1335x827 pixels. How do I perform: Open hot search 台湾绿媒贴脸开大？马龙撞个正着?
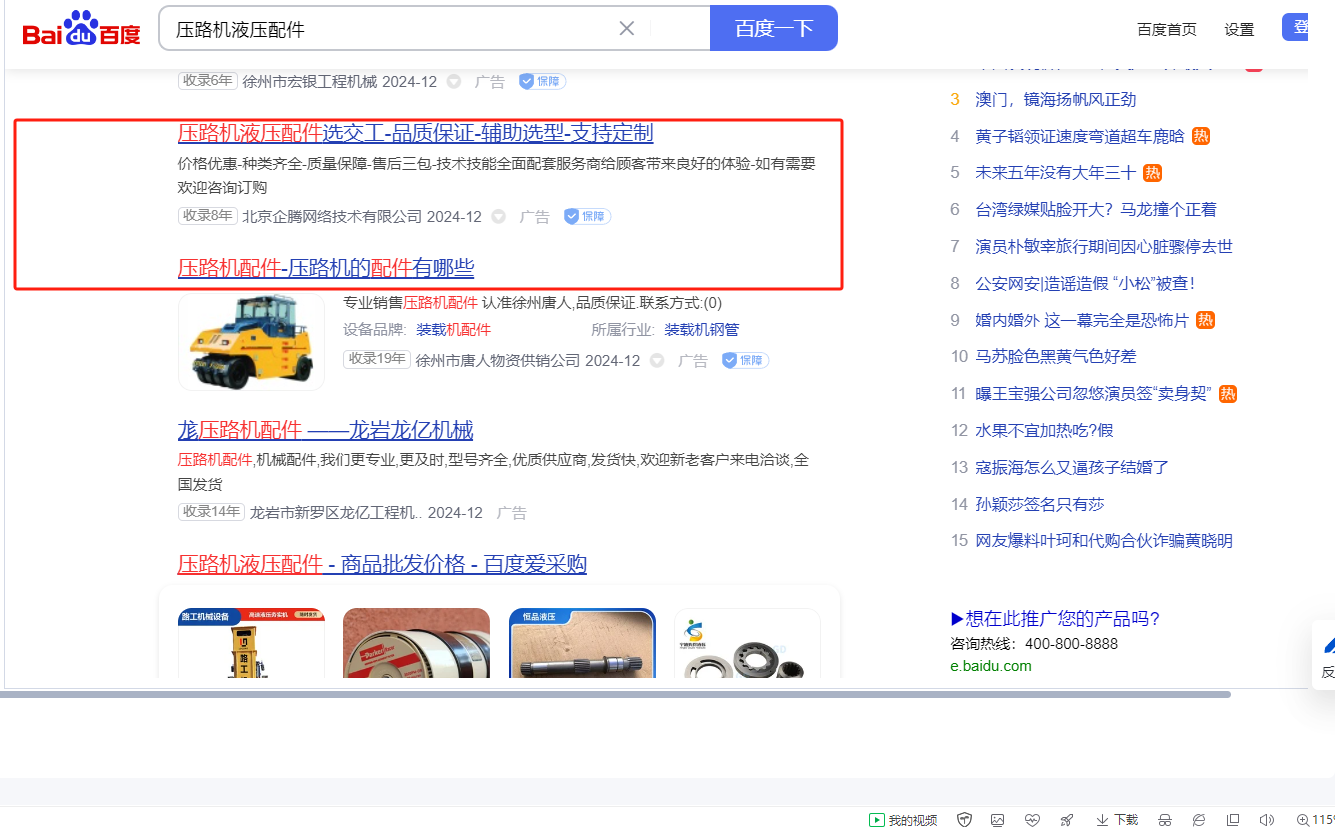[1096, 210]
